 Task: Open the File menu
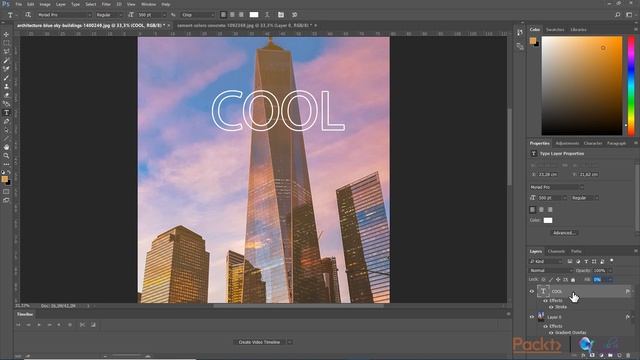pos(18,4)
